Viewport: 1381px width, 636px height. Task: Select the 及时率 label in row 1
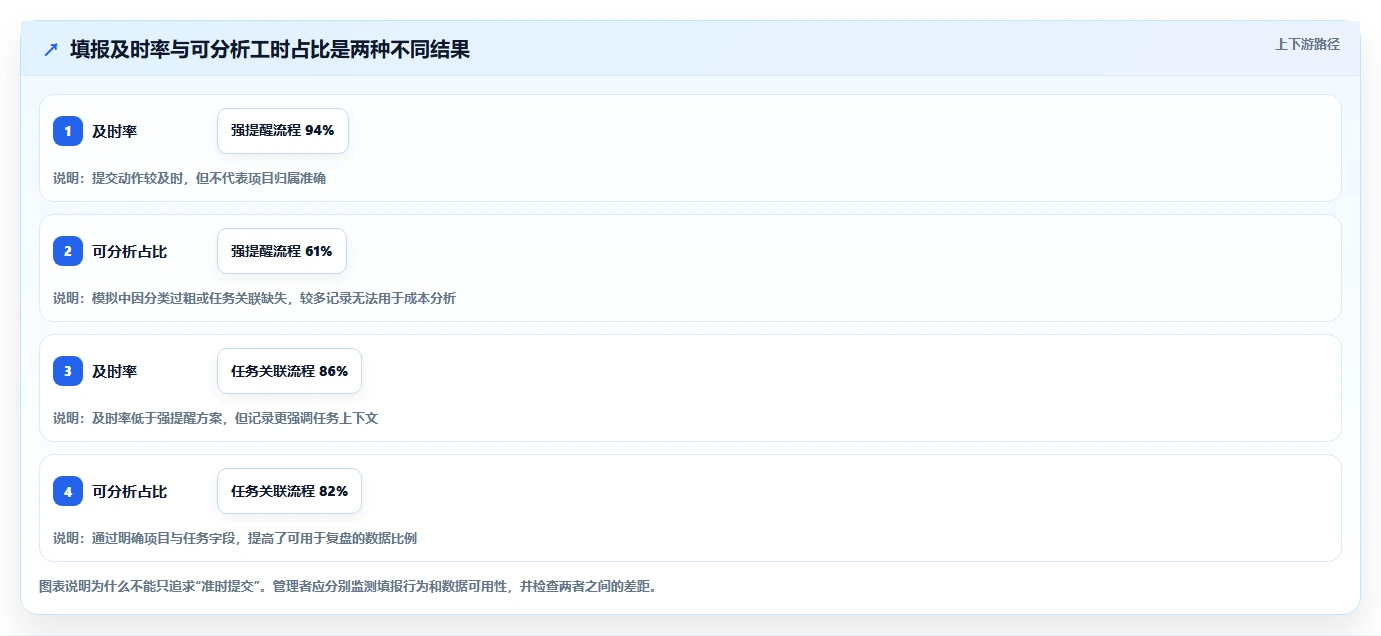(x=115, y=131)
